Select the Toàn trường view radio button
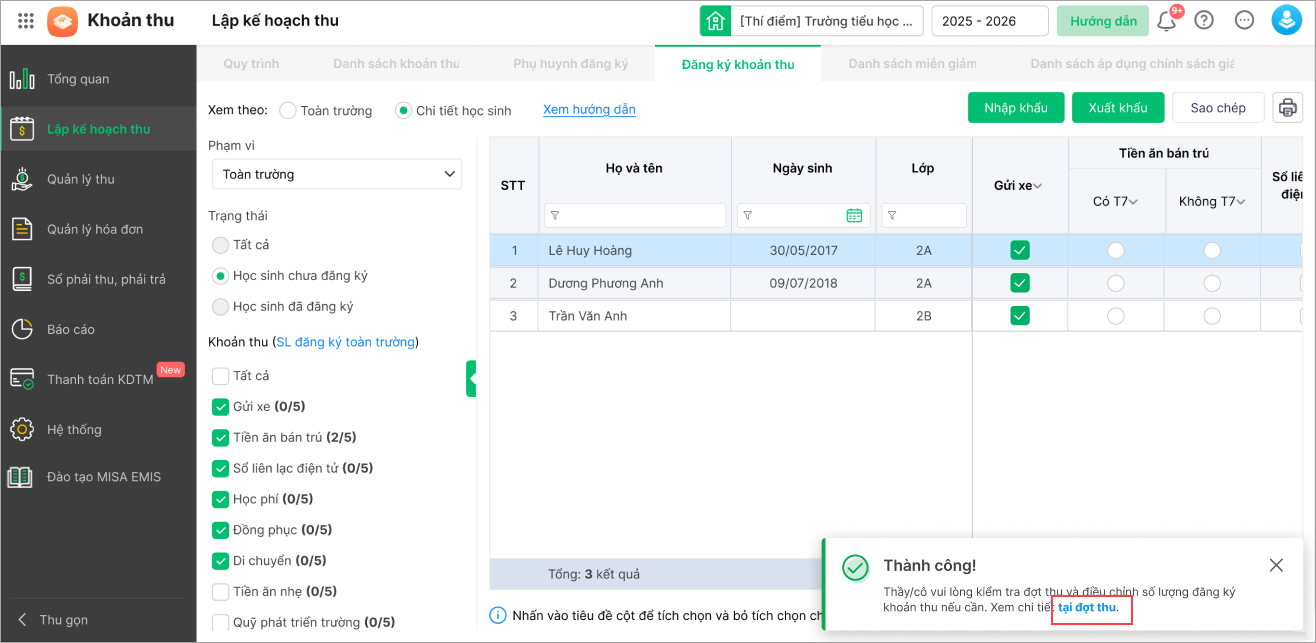 click(x=288, y=111)
